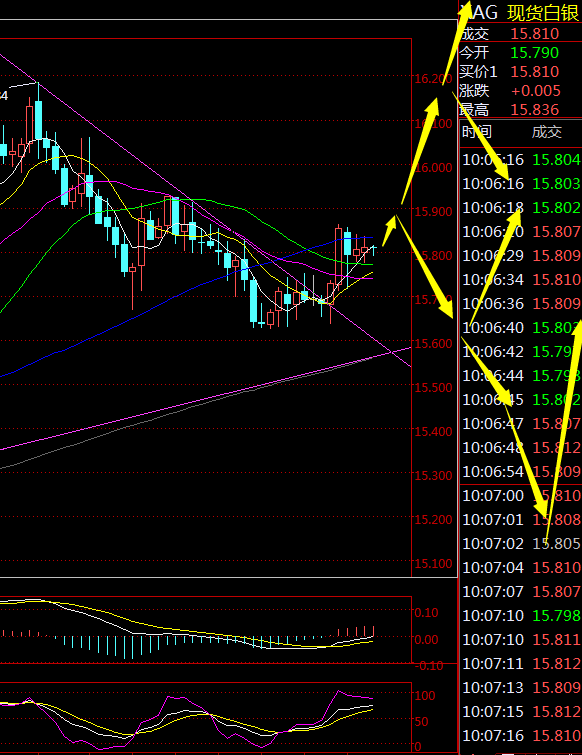Click the 16.200 price axis label
The height and width of the screenshot is (755, 582).
[x=433, y=79]
